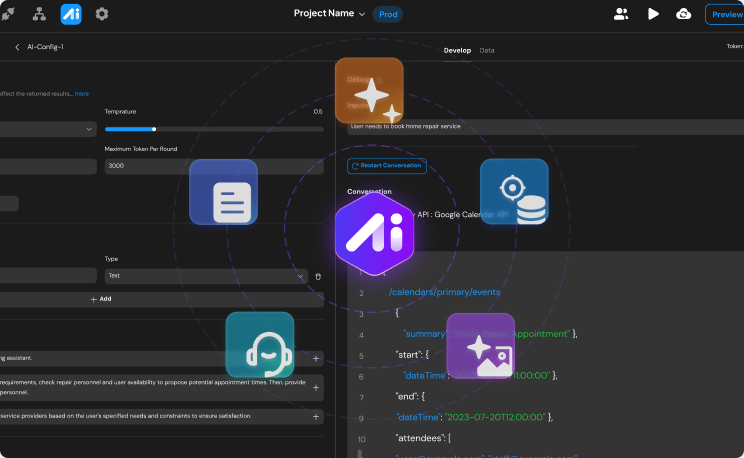744x458 pixels.
Task: Click the Restart Conversation button
Action: (387, 165)
